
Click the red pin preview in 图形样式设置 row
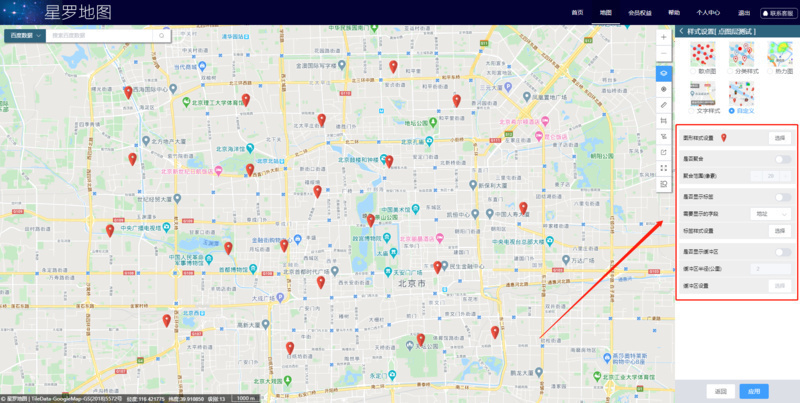point(723,138)
